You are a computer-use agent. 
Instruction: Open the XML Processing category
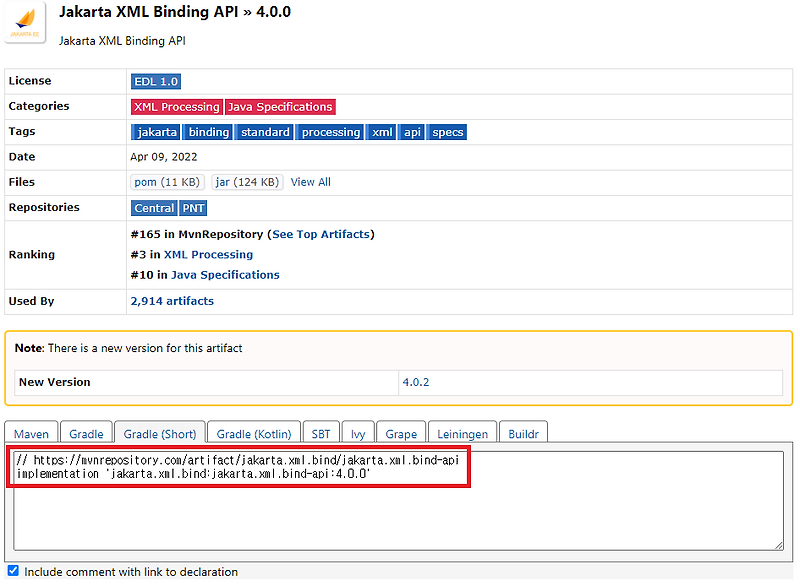coord(176,106)
